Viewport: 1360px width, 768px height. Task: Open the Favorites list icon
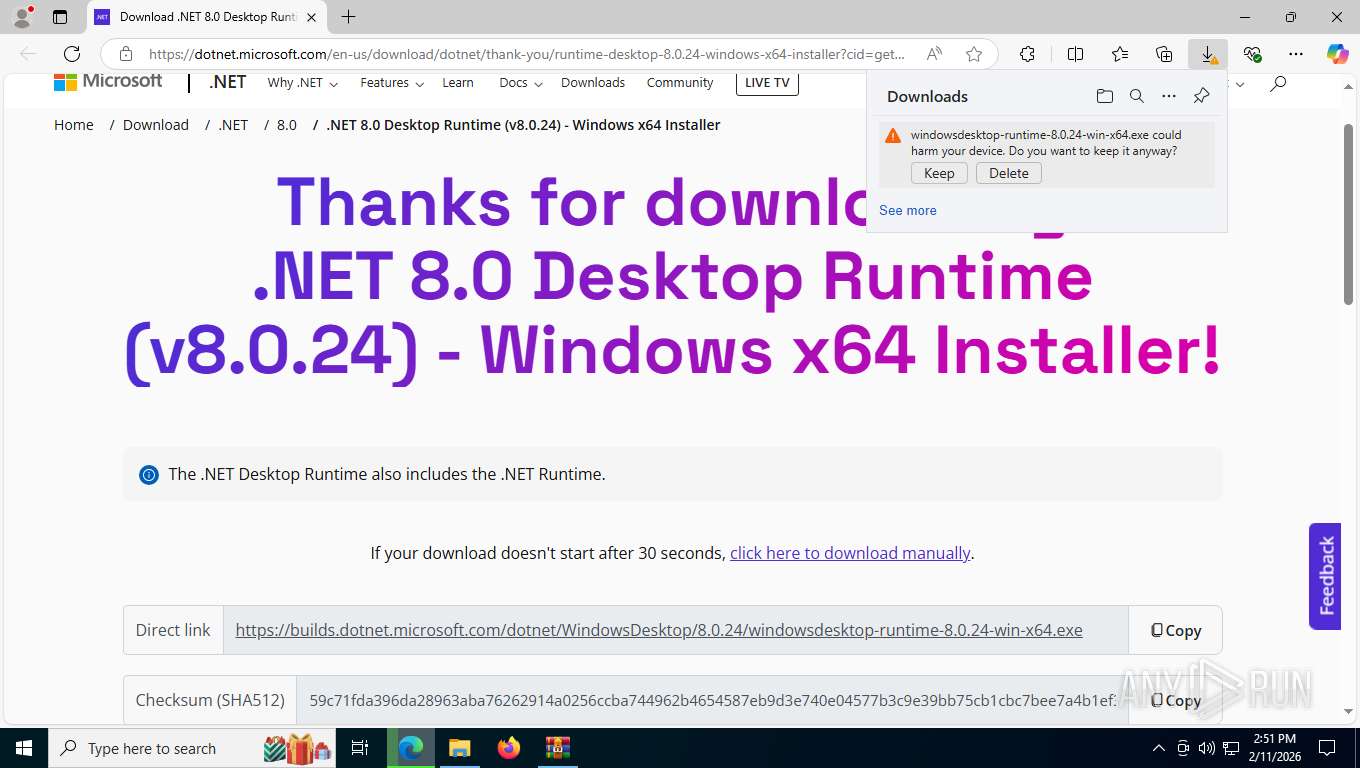click(x=1120, y=54)
